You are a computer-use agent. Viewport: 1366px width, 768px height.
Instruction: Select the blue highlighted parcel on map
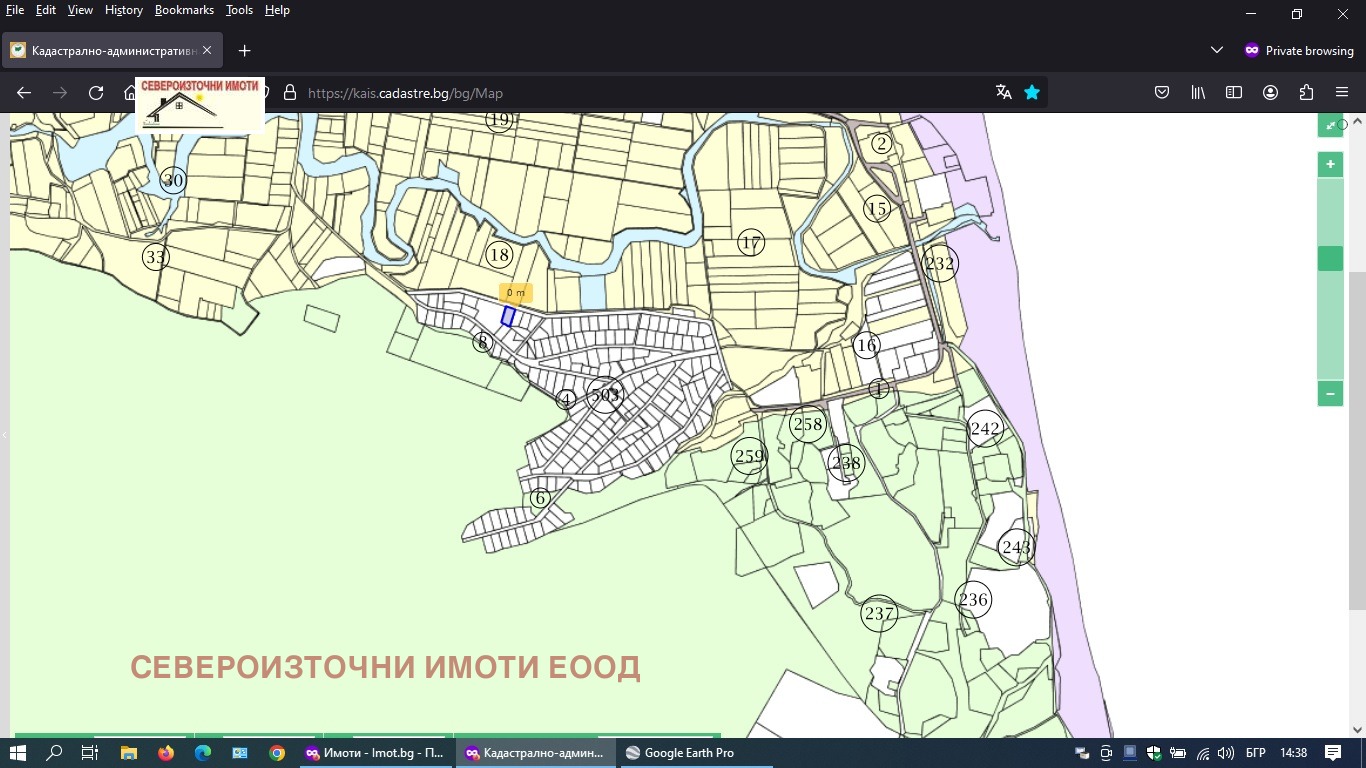coord(508,316)
